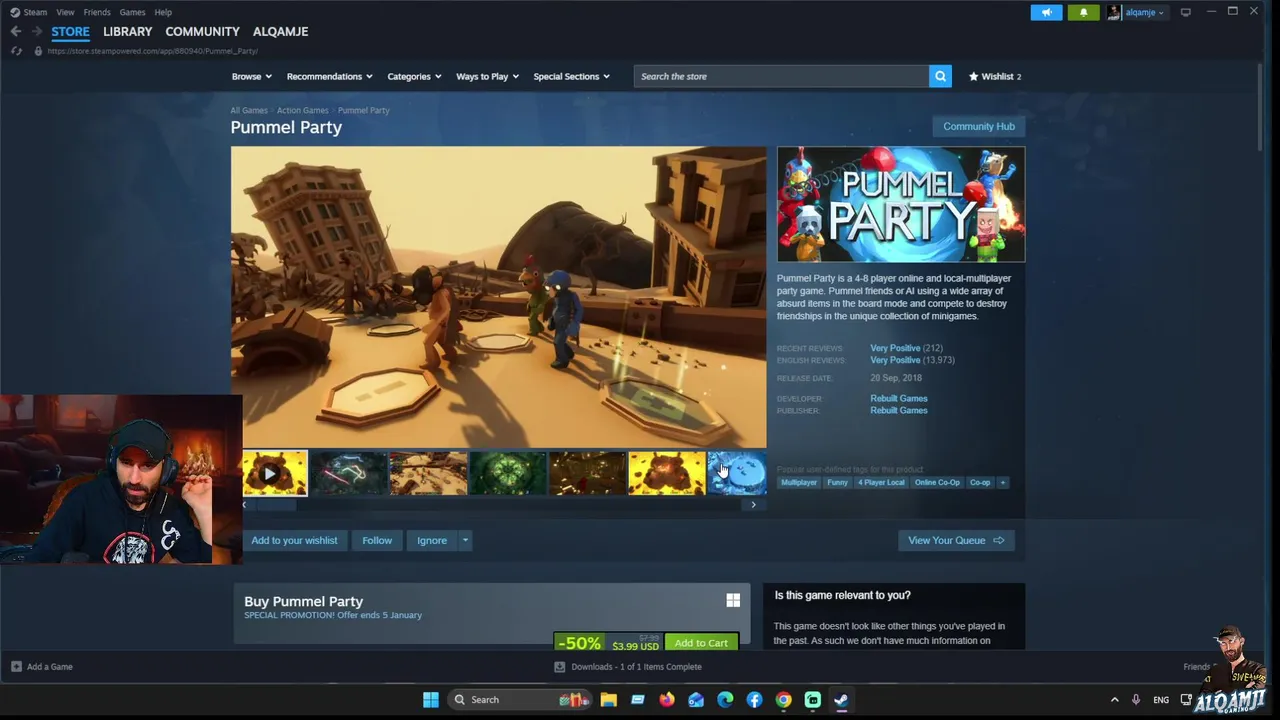The image size is (1280, 720).
Task: Open Google Chrome from the taskbar
Action: pos(783,699)
